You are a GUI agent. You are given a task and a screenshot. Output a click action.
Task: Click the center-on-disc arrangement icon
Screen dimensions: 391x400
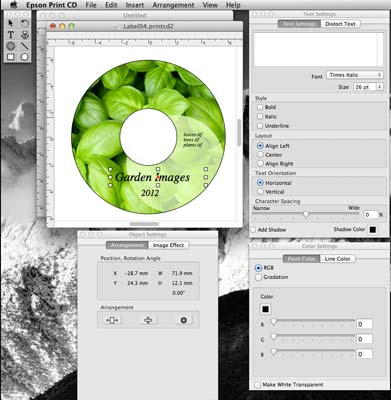pyautogui.click(x=183, y=320)
